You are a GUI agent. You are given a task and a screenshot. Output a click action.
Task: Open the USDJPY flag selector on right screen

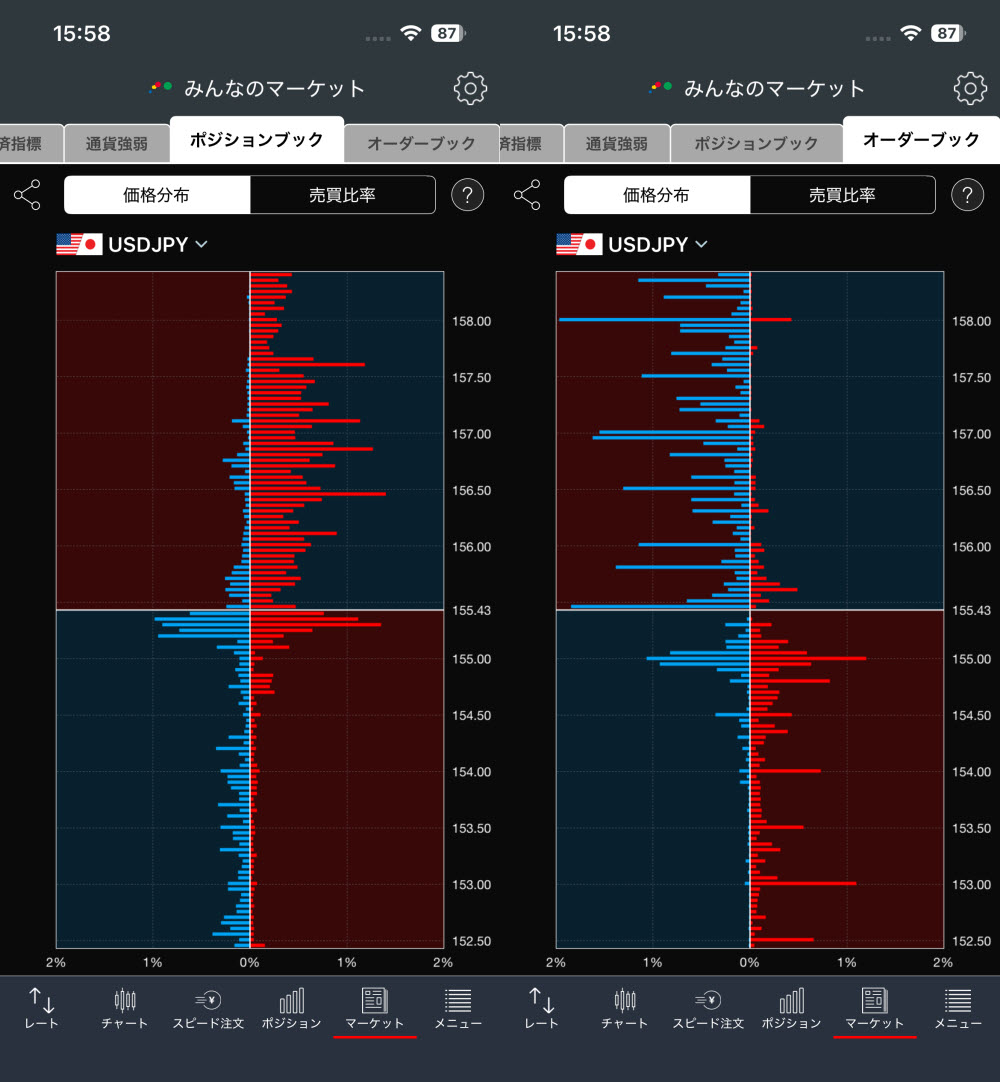(x=579, y=245)
